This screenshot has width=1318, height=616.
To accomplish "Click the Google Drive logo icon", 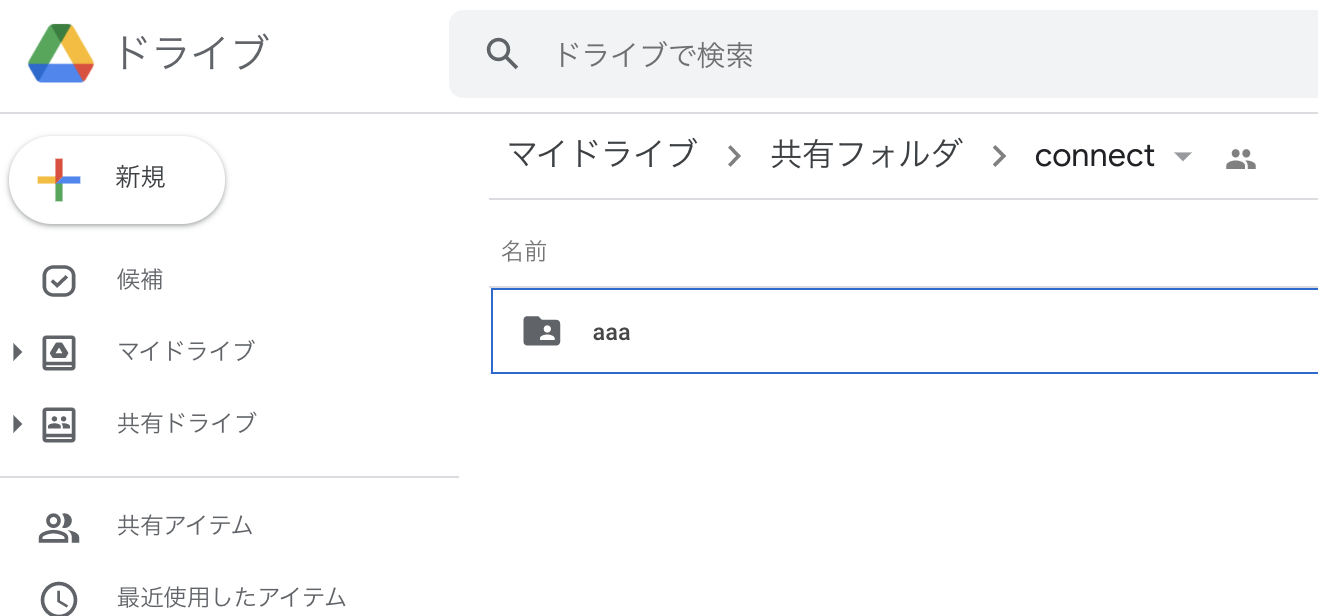I will (x=61, y=54).
